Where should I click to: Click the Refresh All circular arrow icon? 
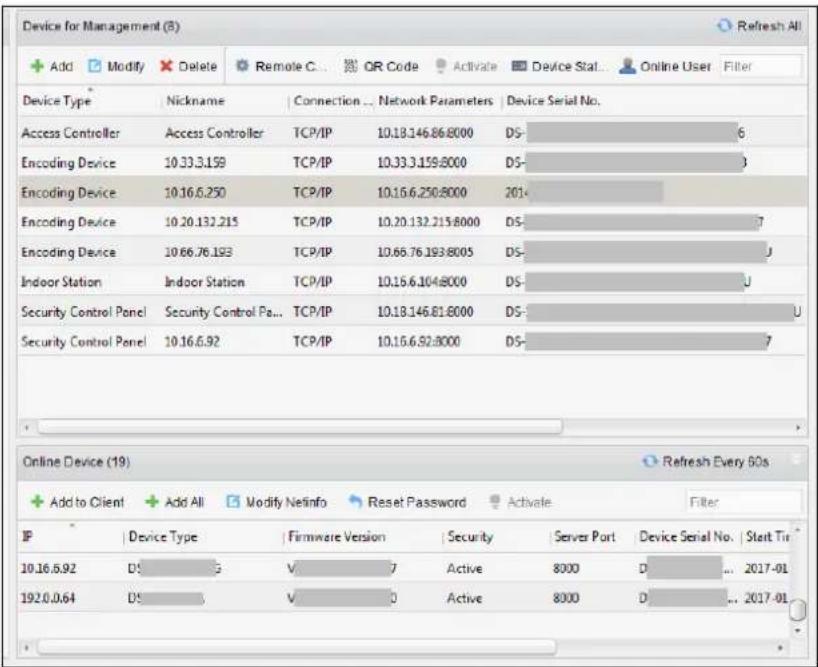724,25
